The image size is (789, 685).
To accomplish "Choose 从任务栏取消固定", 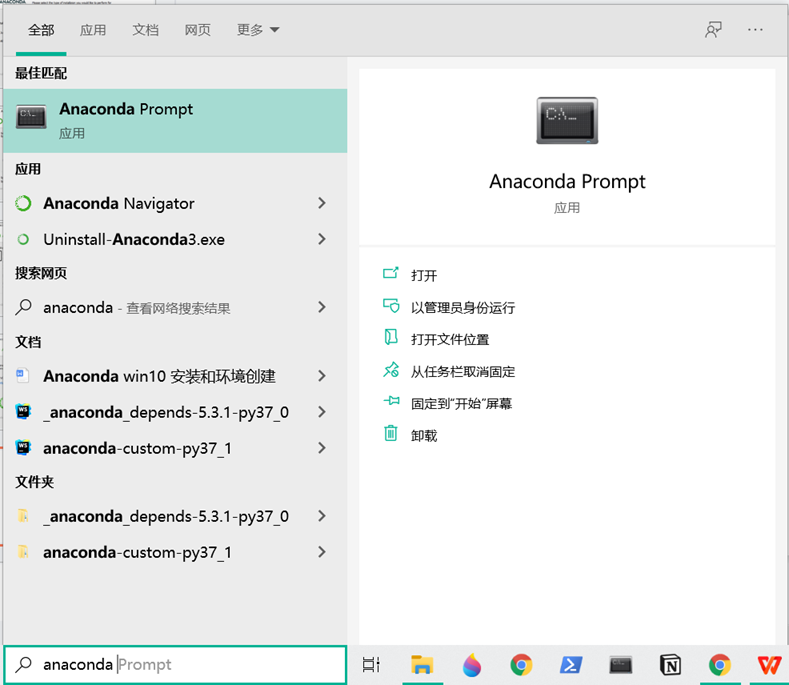I will point(463,372).
